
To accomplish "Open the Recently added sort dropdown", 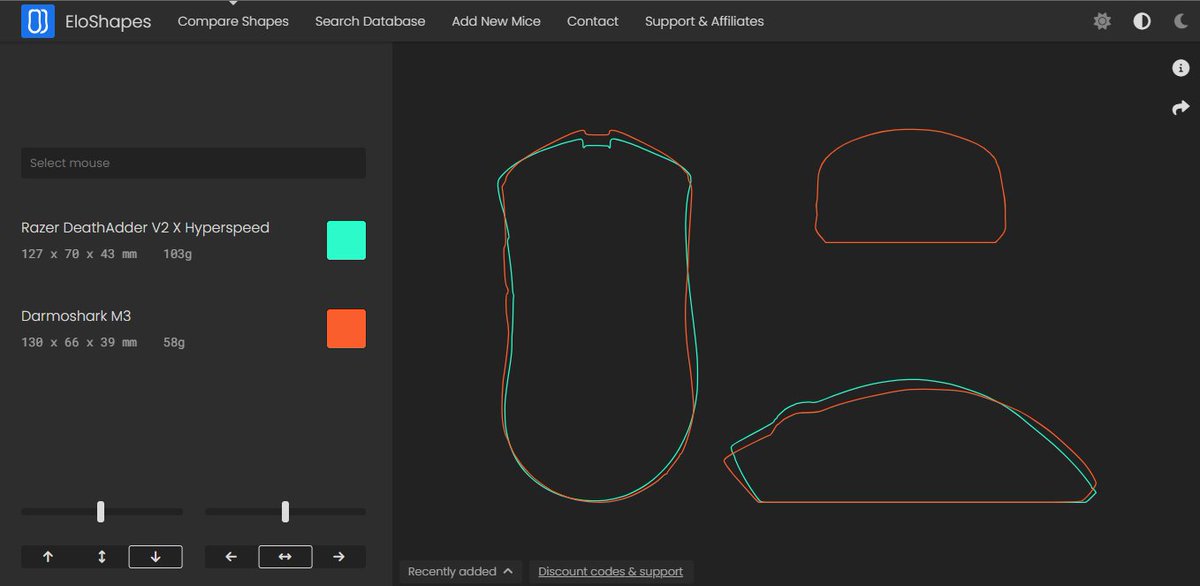I will coord(452,571).
